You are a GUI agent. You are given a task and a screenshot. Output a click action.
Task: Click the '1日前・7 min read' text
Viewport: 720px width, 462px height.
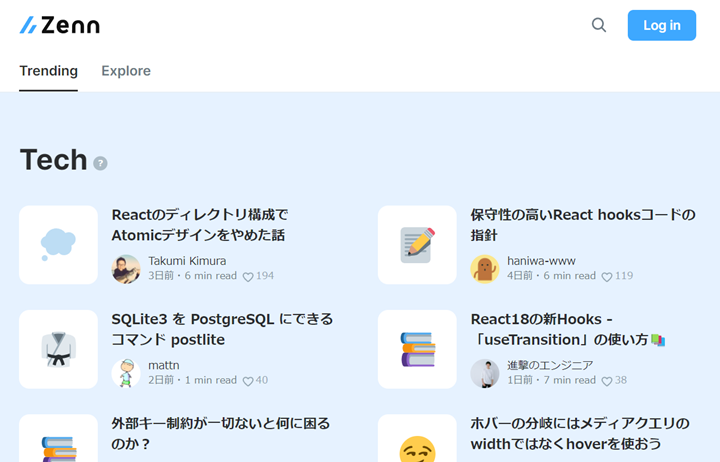[x=551, y=380]
